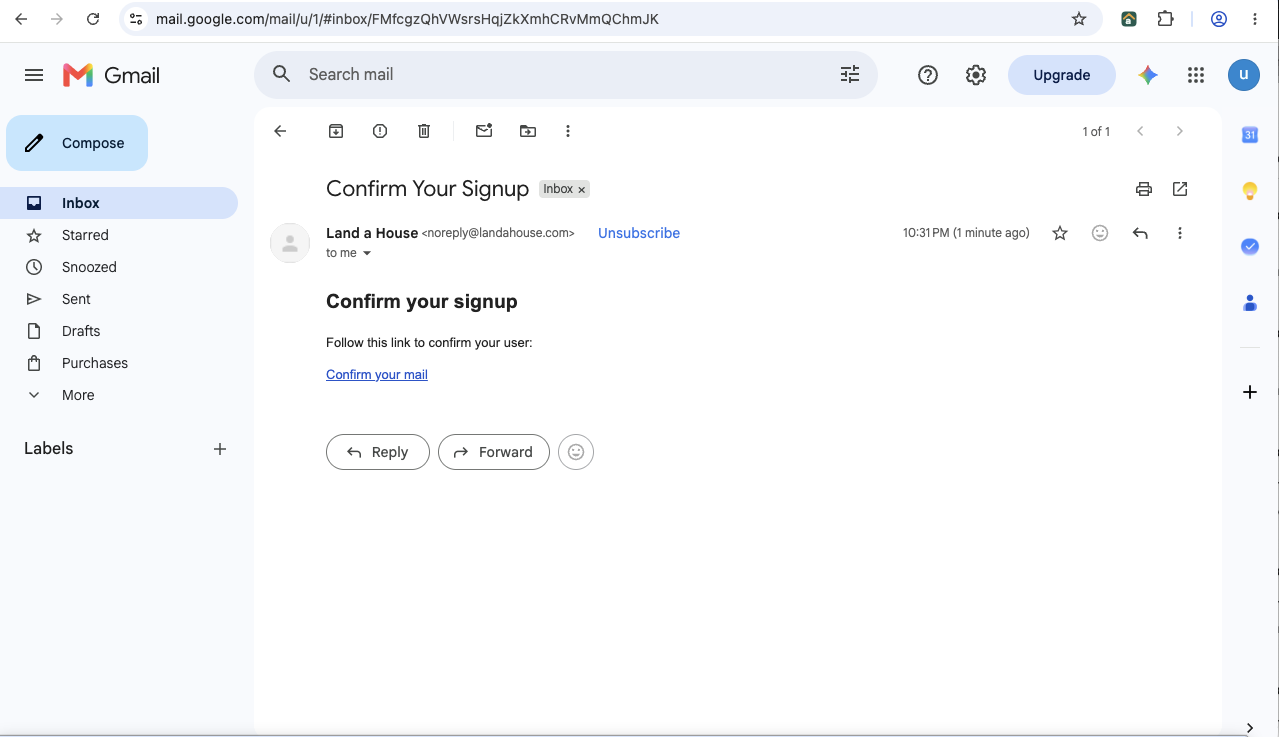Open toolbar More options three-dot menu
The height and width of the screenshot is (737, 1279).
(x=568, y=131)
